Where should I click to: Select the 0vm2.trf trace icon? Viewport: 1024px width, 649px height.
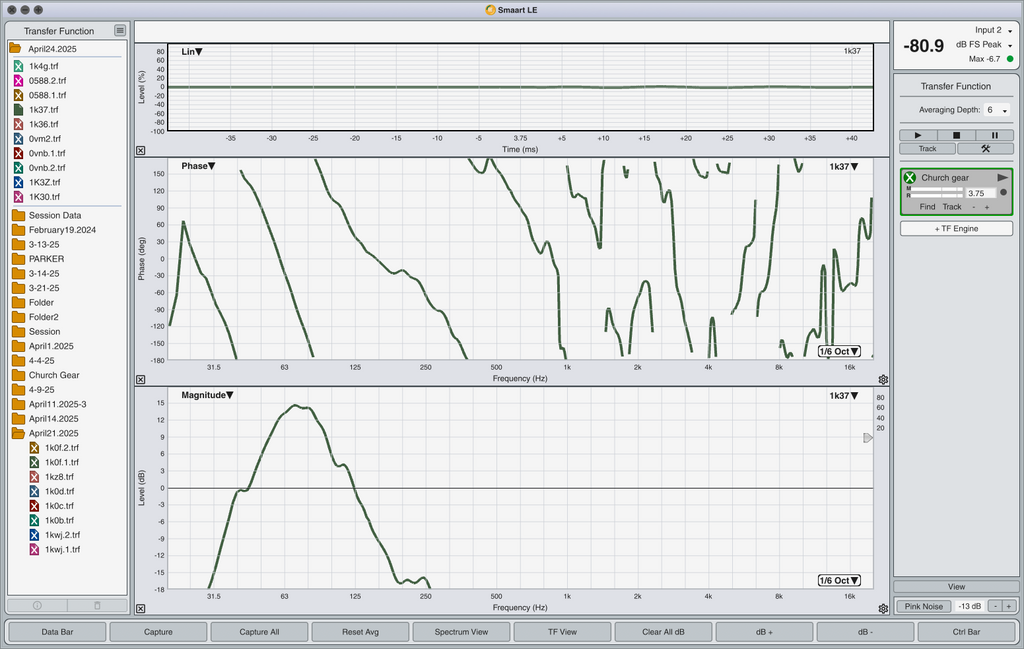pyautogui.click(x=18, y=138)
